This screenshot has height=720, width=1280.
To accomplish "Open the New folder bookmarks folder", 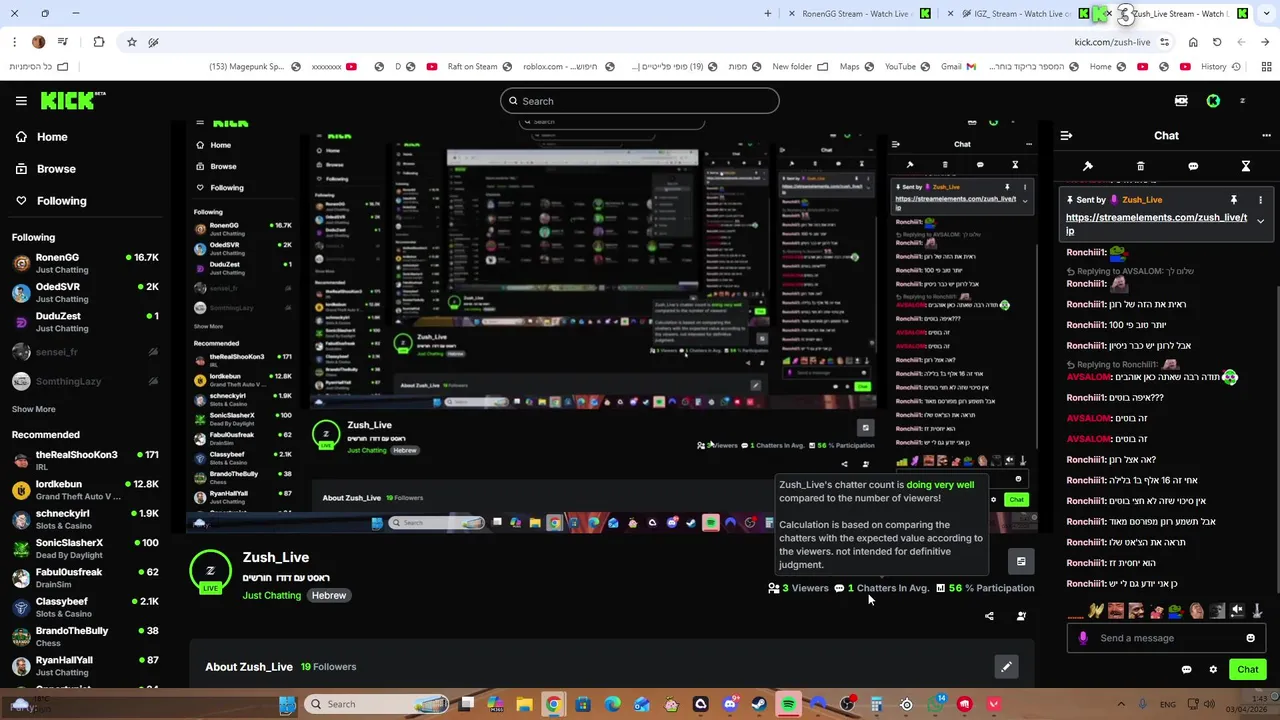I will pyautogui.click(x=800, y=67).
